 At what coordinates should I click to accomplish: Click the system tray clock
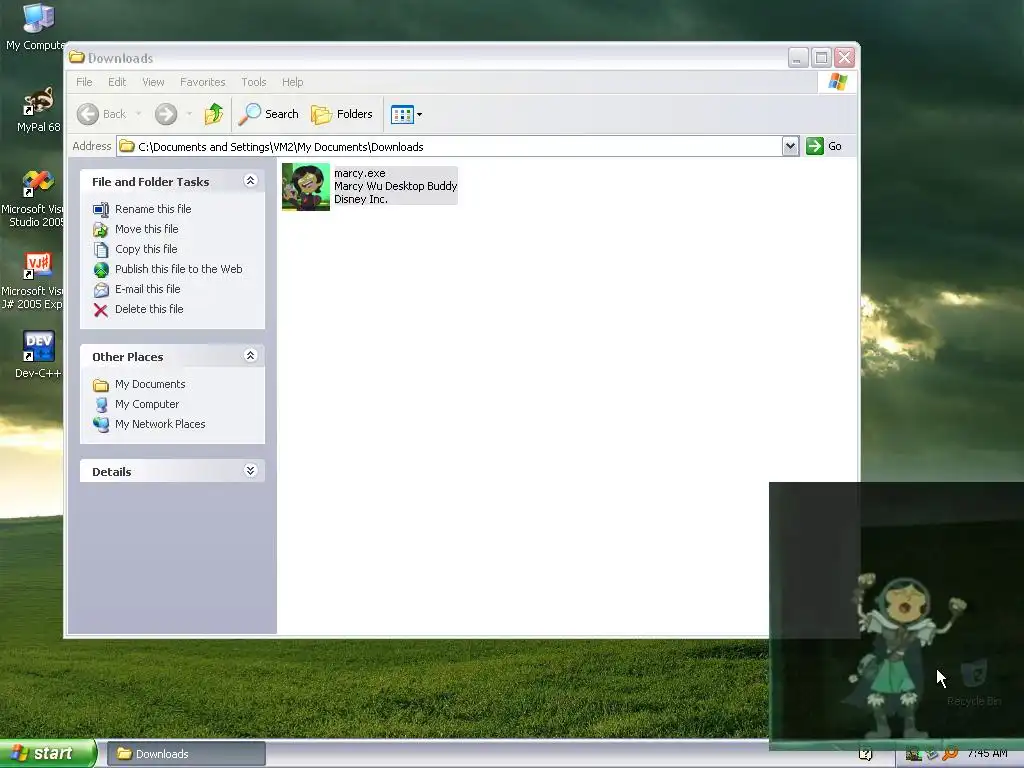tap(987, 754)
